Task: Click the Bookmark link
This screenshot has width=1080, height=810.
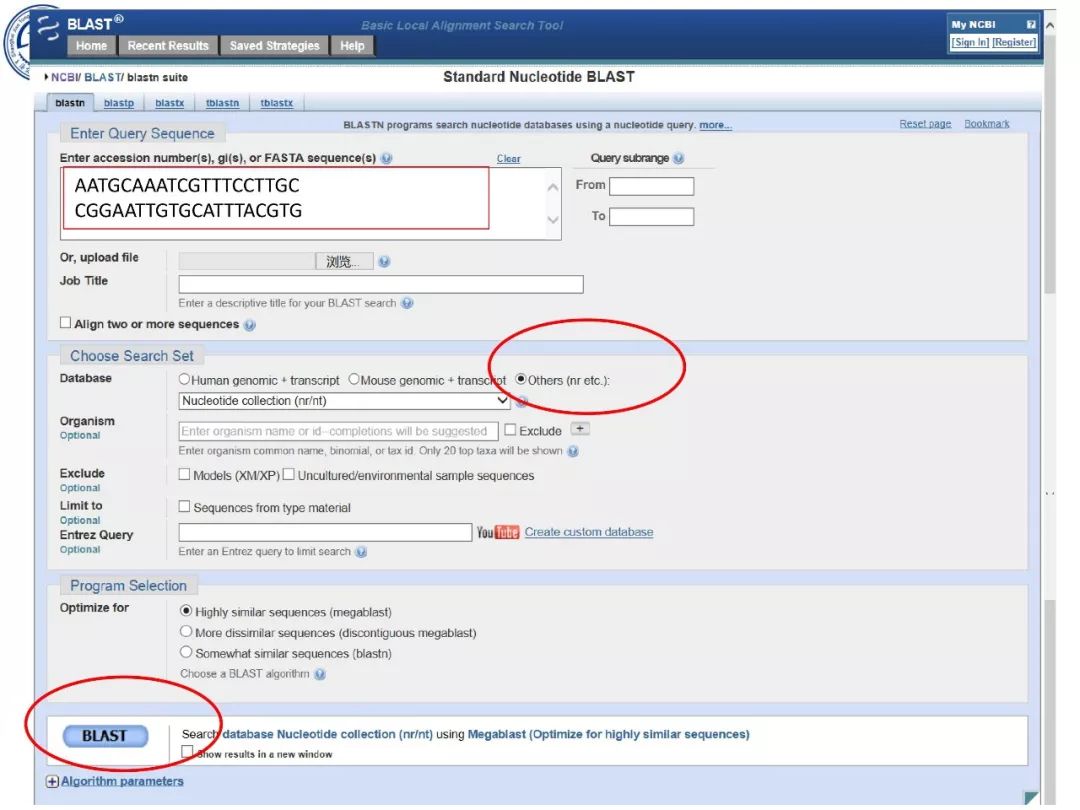Action: [986, 124]
